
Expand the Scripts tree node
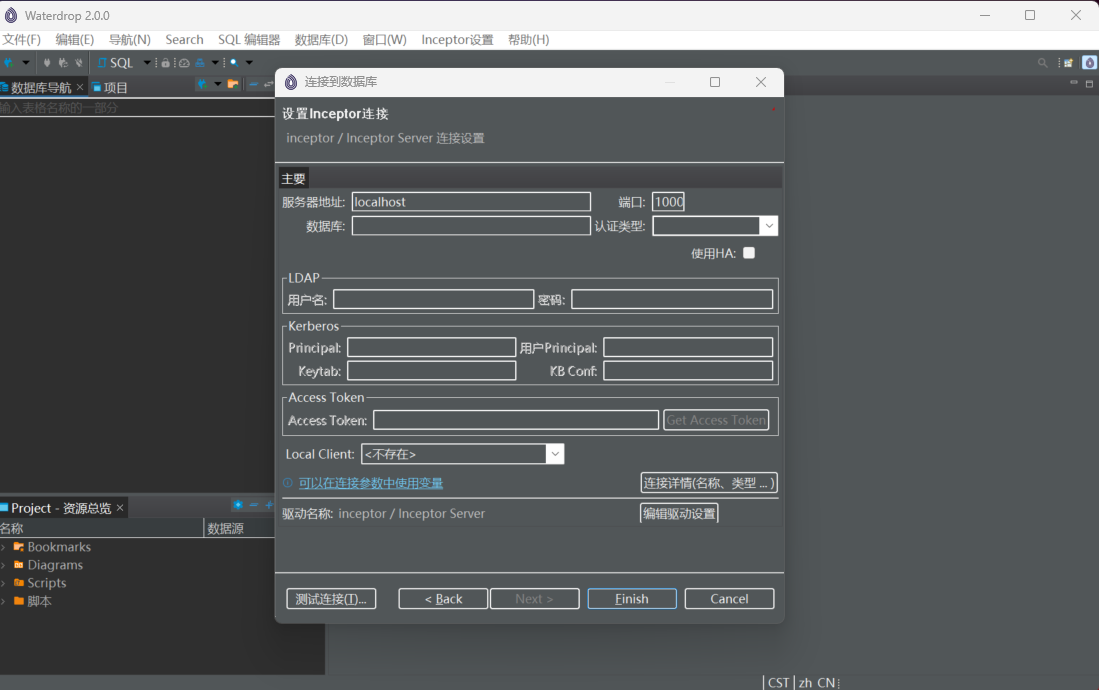point(4,583)
